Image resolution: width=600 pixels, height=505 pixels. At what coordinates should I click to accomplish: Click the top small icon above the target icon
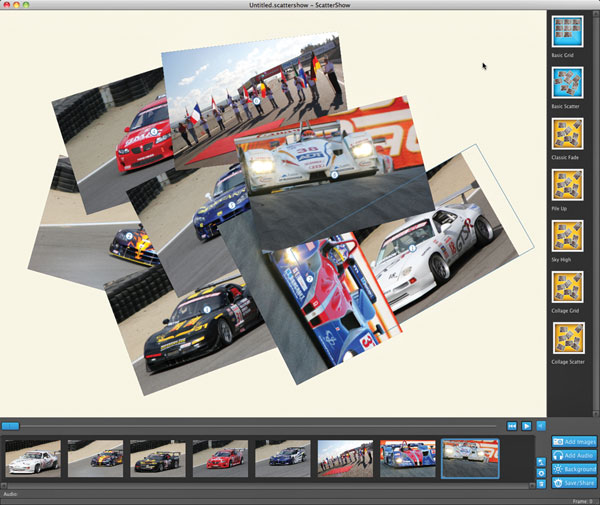click(541, 462)
